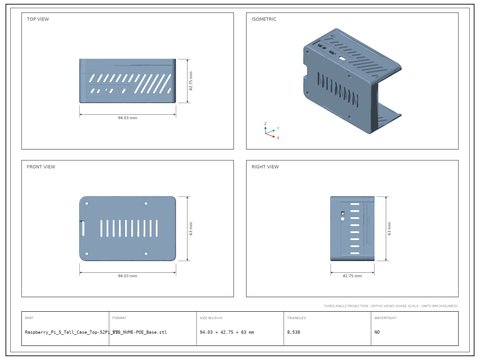Click the 42.75 mm width dimension in right view
The width and height of the screenshot is (480, 360).
pyautogui.click(x=352, y=276)
